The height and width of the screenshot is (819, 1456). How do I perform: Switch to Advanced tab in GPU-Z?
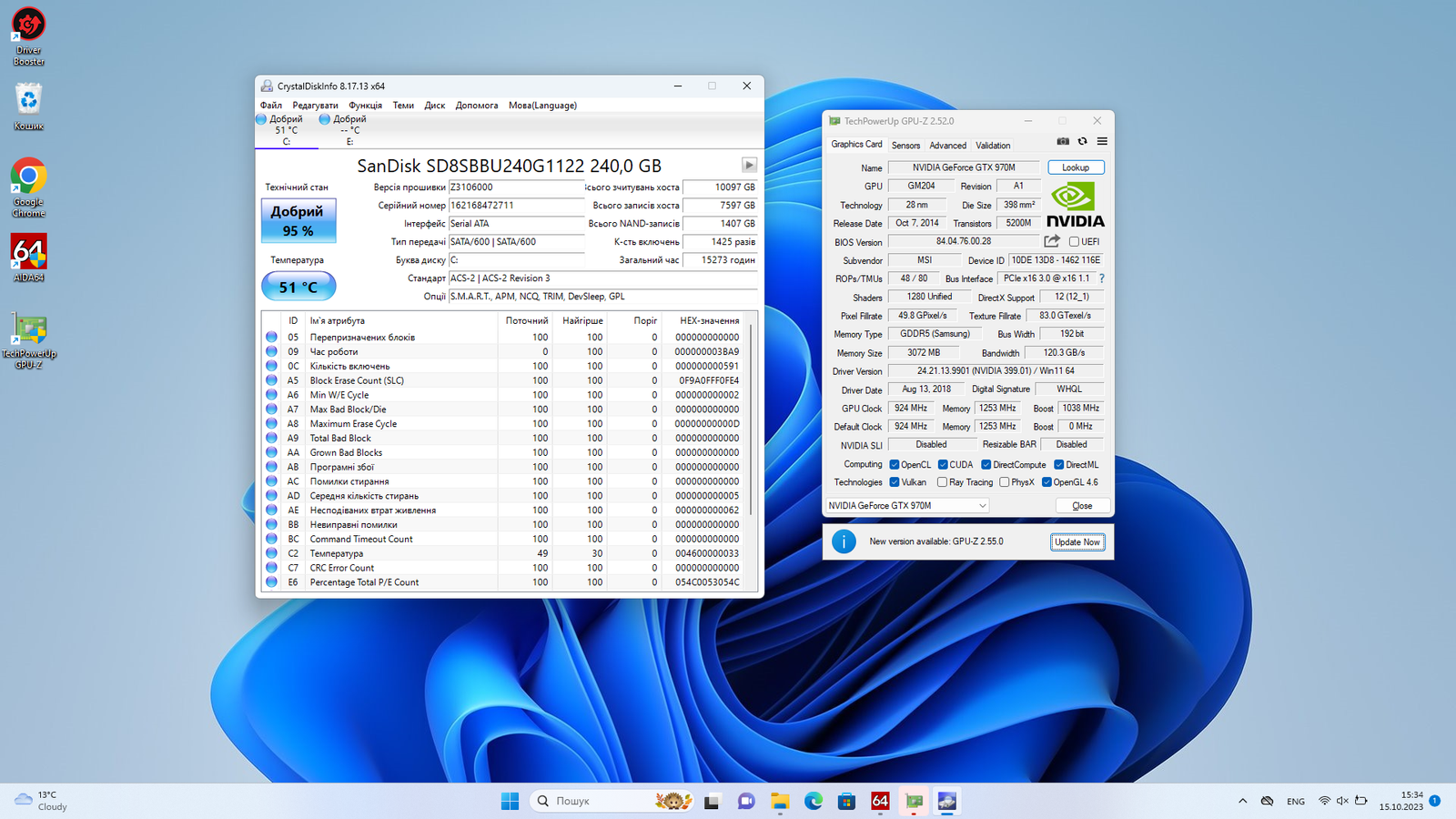tap(947, 146)
